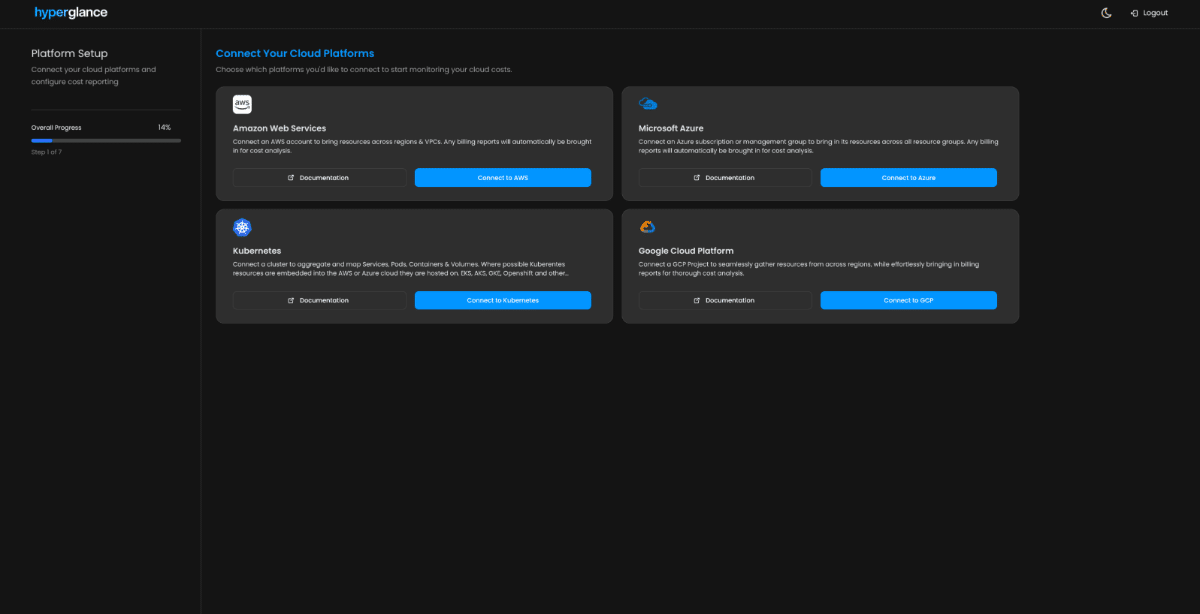This screenshot has height=614, width=1200.
Task: Click the Overall Progress label
Action: 56,128
